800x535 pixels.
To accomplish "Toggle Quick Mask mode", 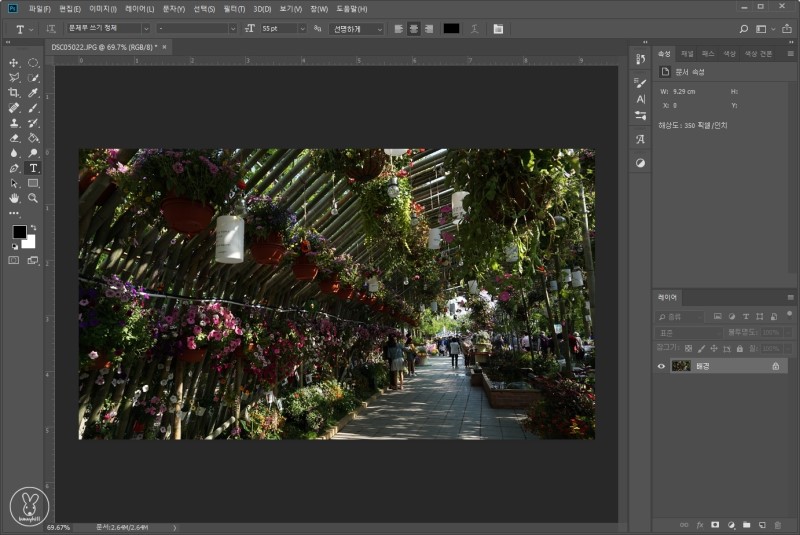I will [14, 260].
